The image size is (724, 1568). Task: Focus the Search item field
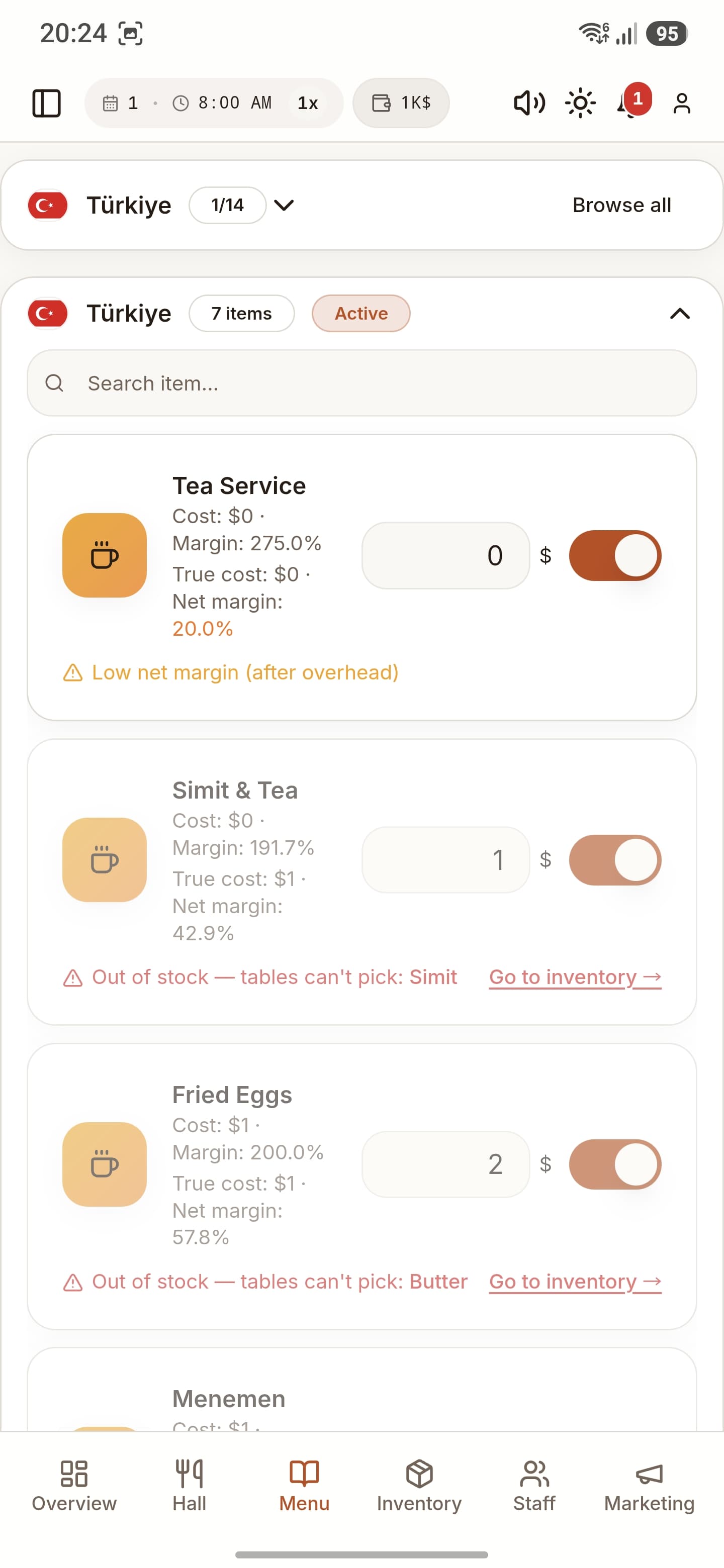pos(361,383)
